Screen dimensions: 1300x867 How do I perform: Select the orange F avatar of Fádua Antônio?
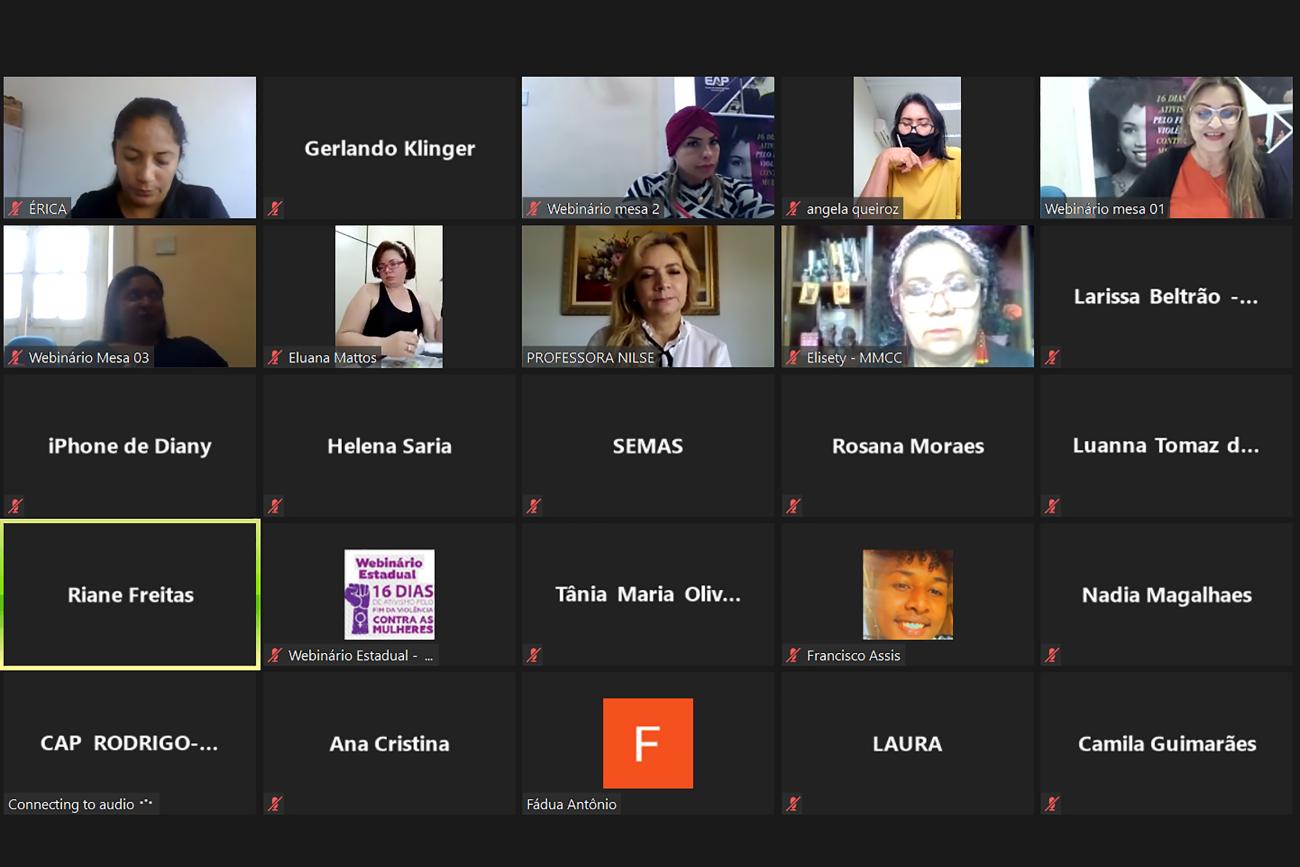click(x=647, y=743)
